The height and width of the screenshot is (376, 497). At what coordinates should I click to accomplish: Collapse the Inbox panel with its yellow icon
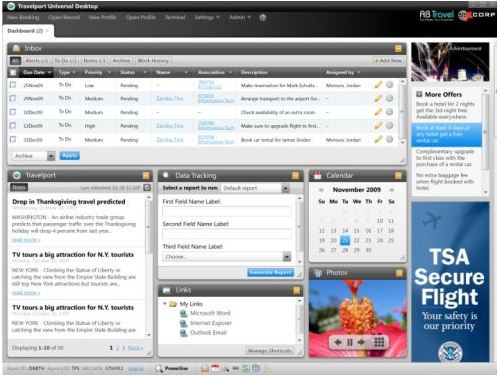(x=398, y=49)
